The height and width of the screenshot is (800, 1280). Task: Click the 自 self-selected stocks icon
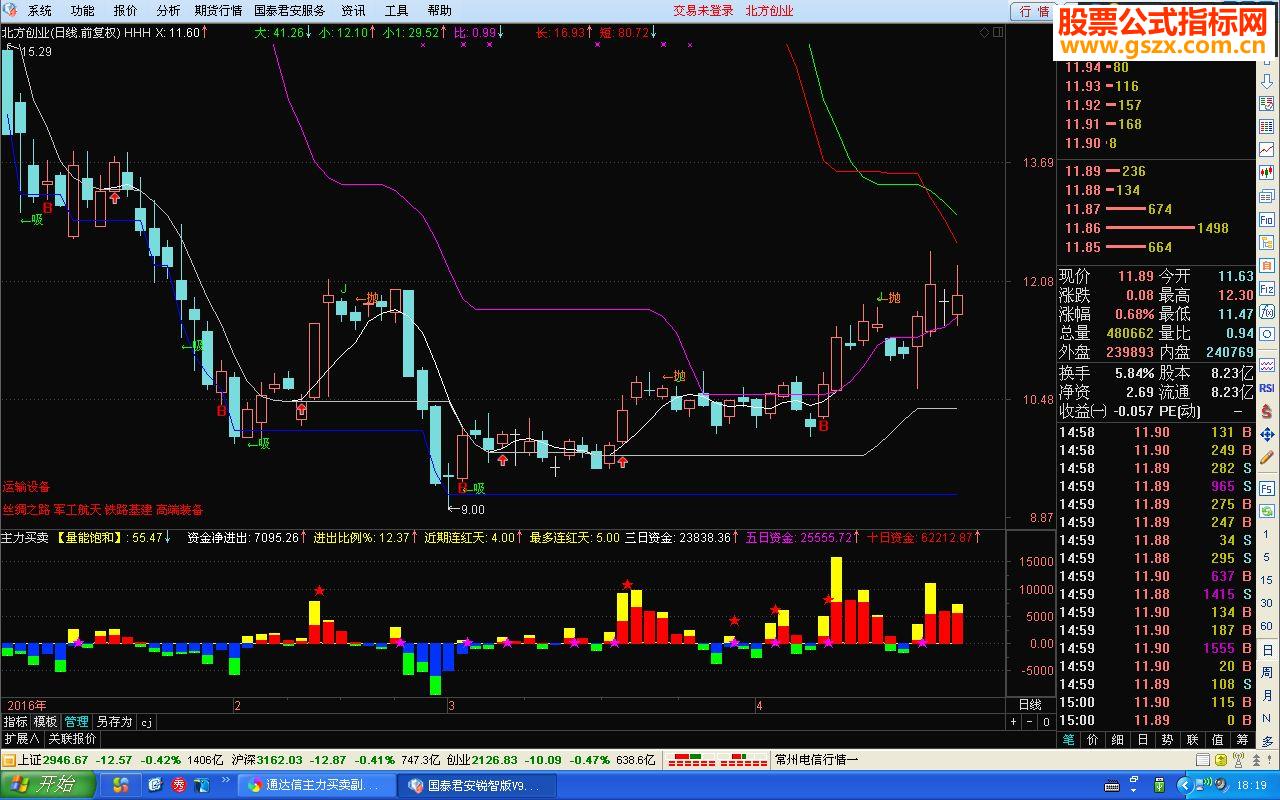[1267, 265]
